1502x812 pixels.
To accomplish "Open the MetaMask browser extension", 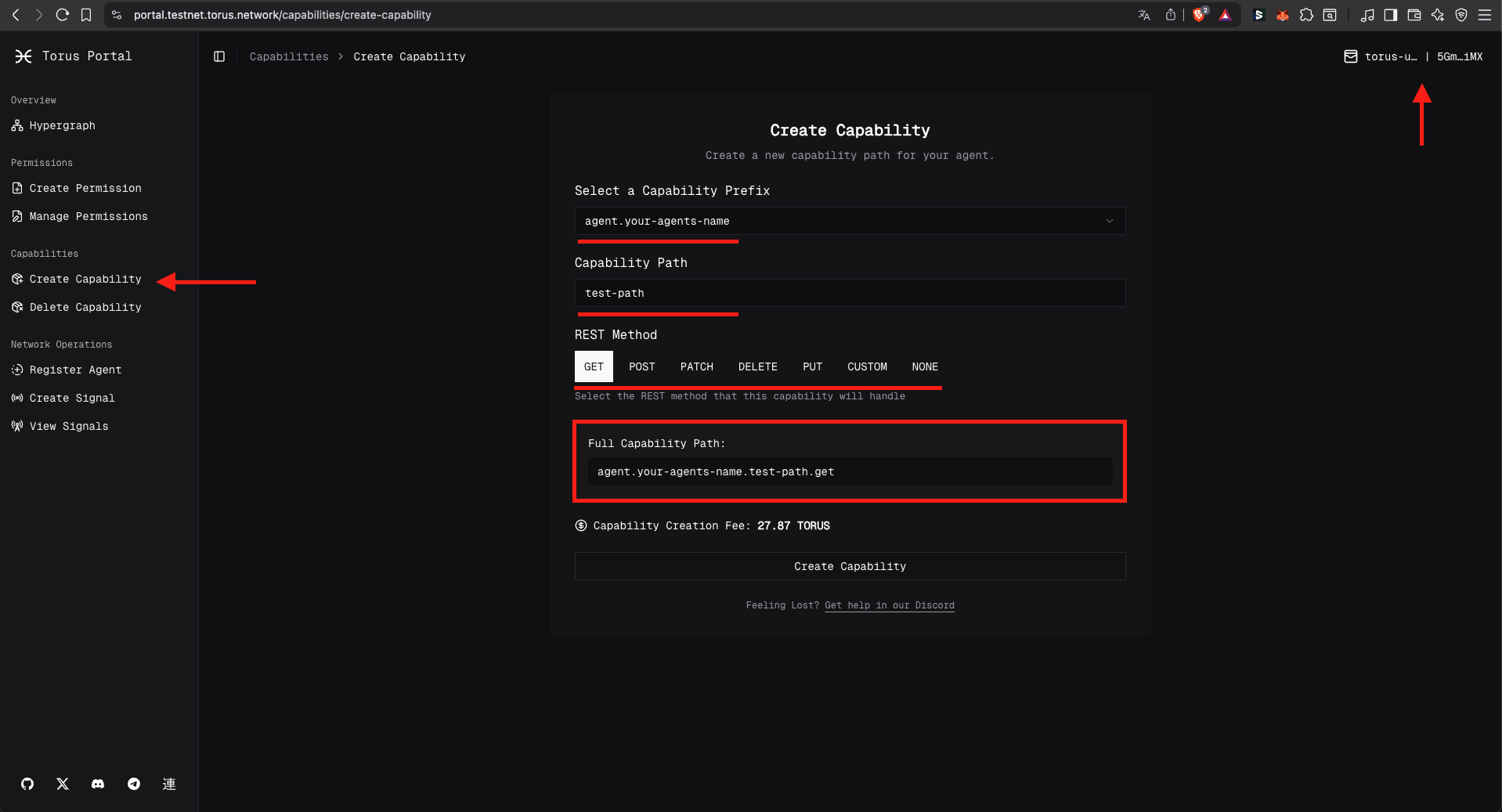I will point(1283,15).
